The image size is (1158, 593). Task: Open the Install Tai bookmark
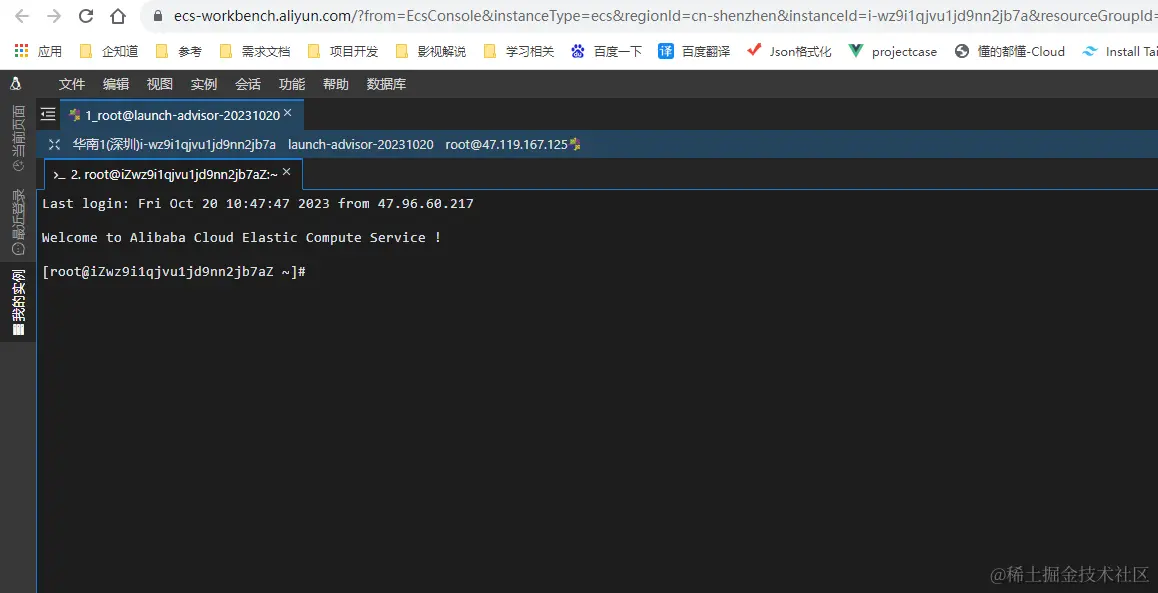(x=1120, y=51)
